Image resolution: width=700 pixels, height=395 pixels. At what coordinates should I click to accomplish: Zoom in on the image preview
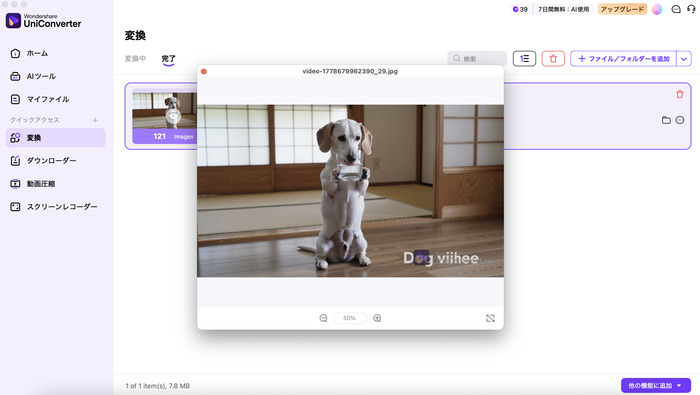point(377,318)
